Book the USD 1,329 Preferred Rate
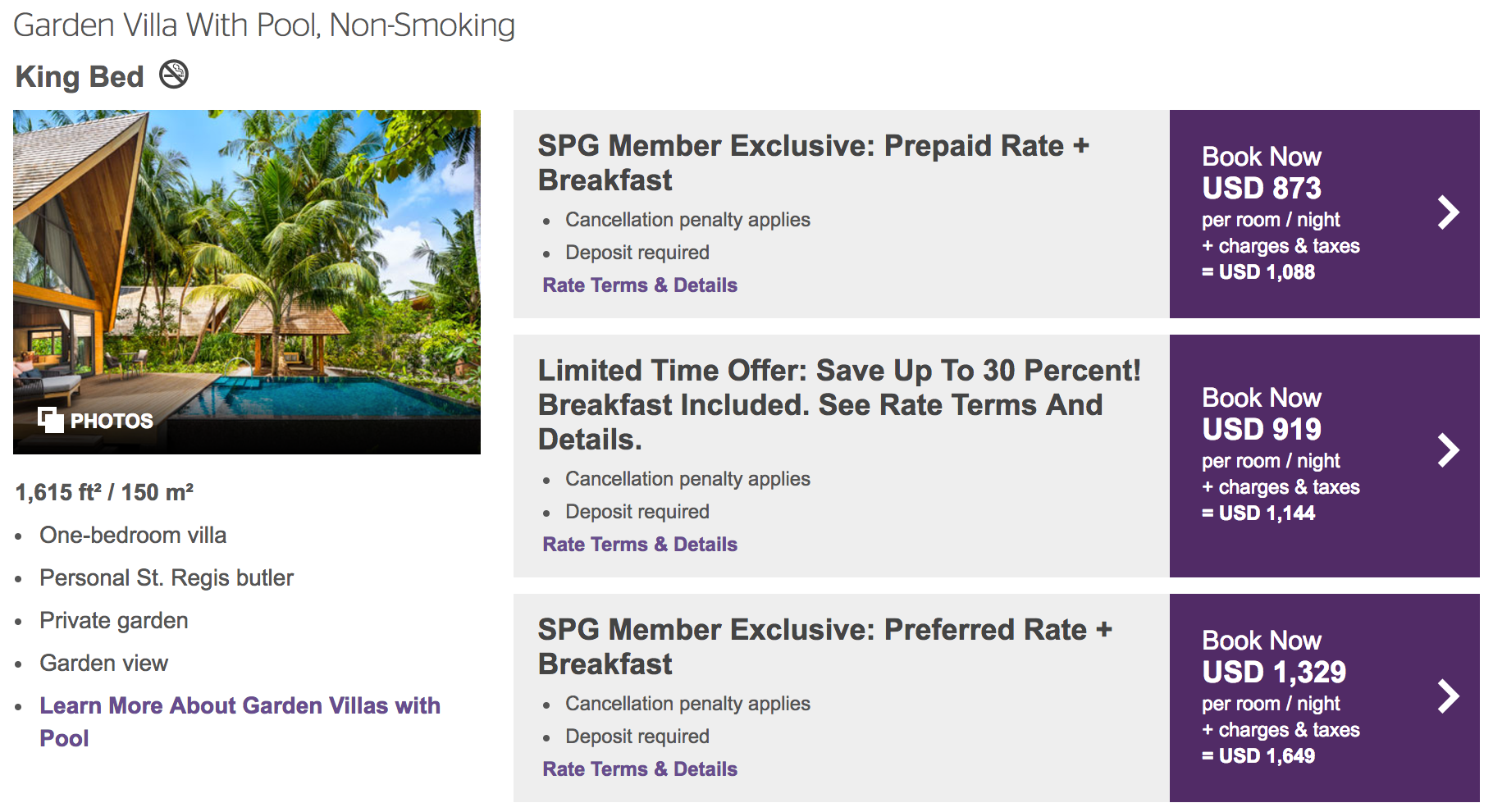 click(x=1273, y=672)
